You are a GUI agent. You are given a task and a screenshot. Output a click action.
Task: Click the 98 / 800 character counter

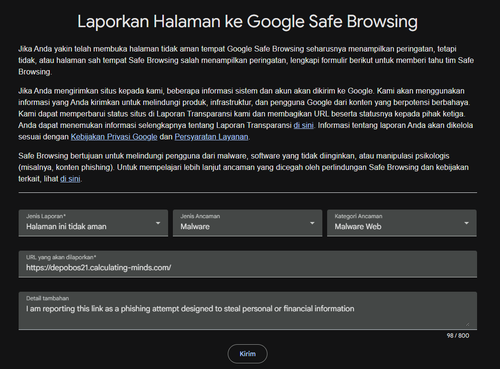pyautogui.click(x=458, y=336)
